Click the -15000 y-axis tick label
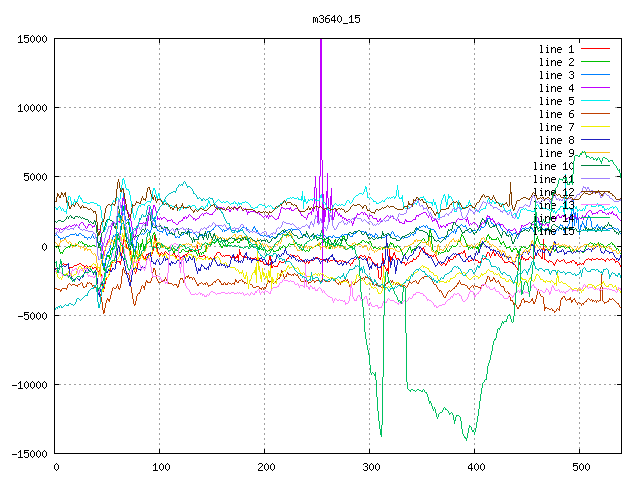The image size is (640, 480). coord(28,454)
